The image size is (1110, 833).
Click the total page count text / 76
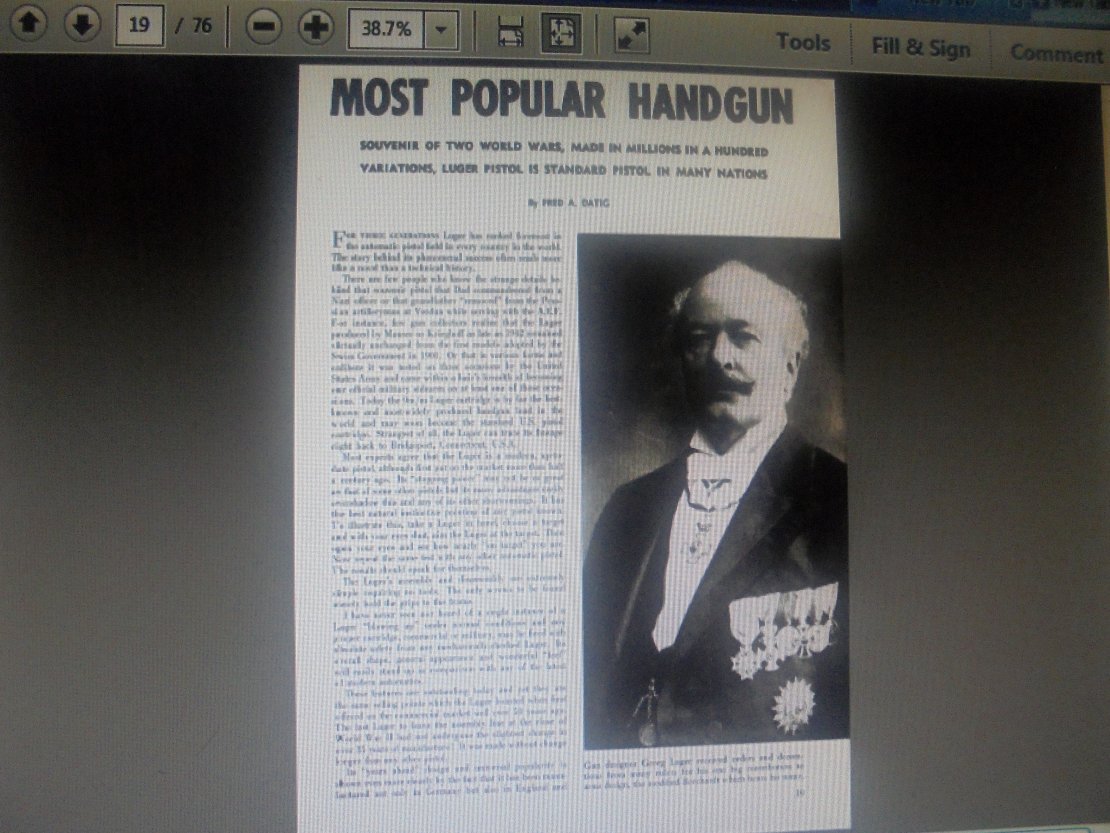[194, 26]
